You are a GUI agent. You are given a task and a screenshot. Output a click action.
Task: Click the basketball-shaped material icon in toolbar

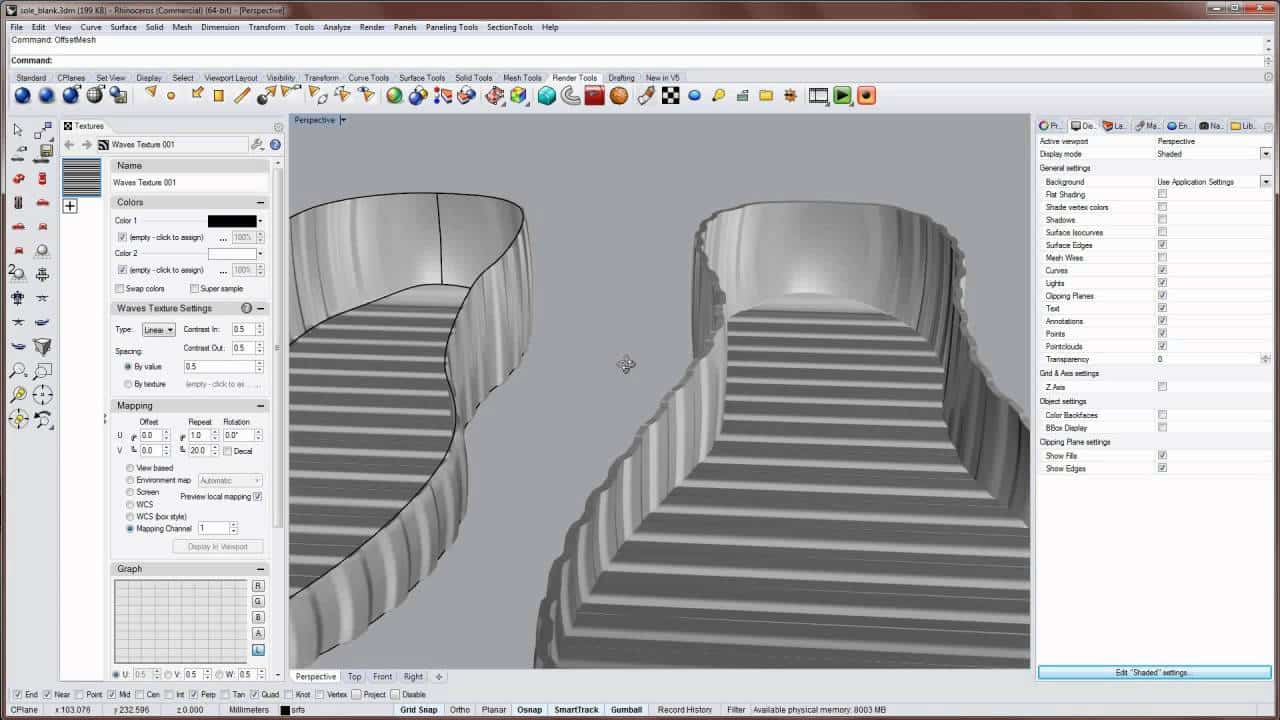click(x=620, y=95)
